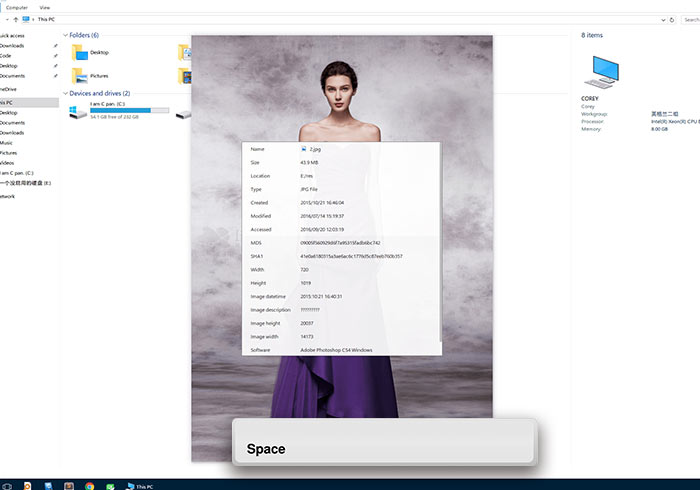Select the Accessed date 2016/09/20 value

pos(322,230)
